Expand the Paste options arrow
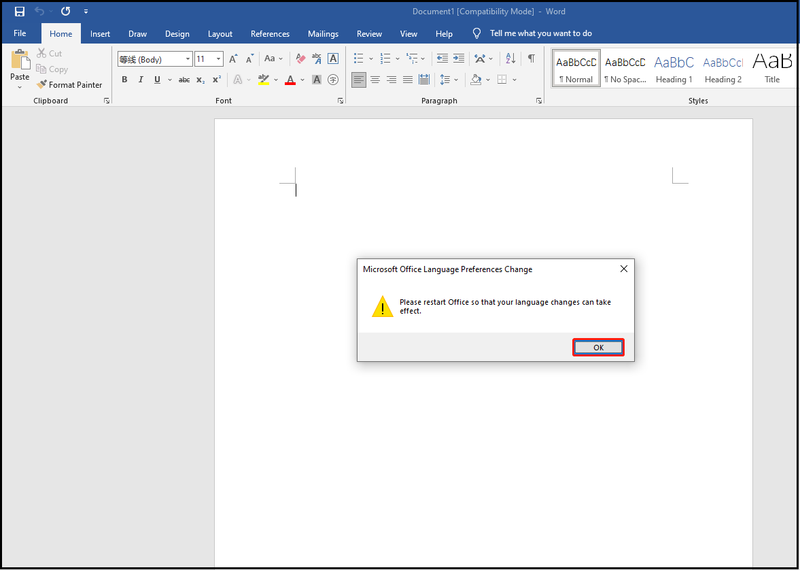The image size is (800, 570). point(20,87)
